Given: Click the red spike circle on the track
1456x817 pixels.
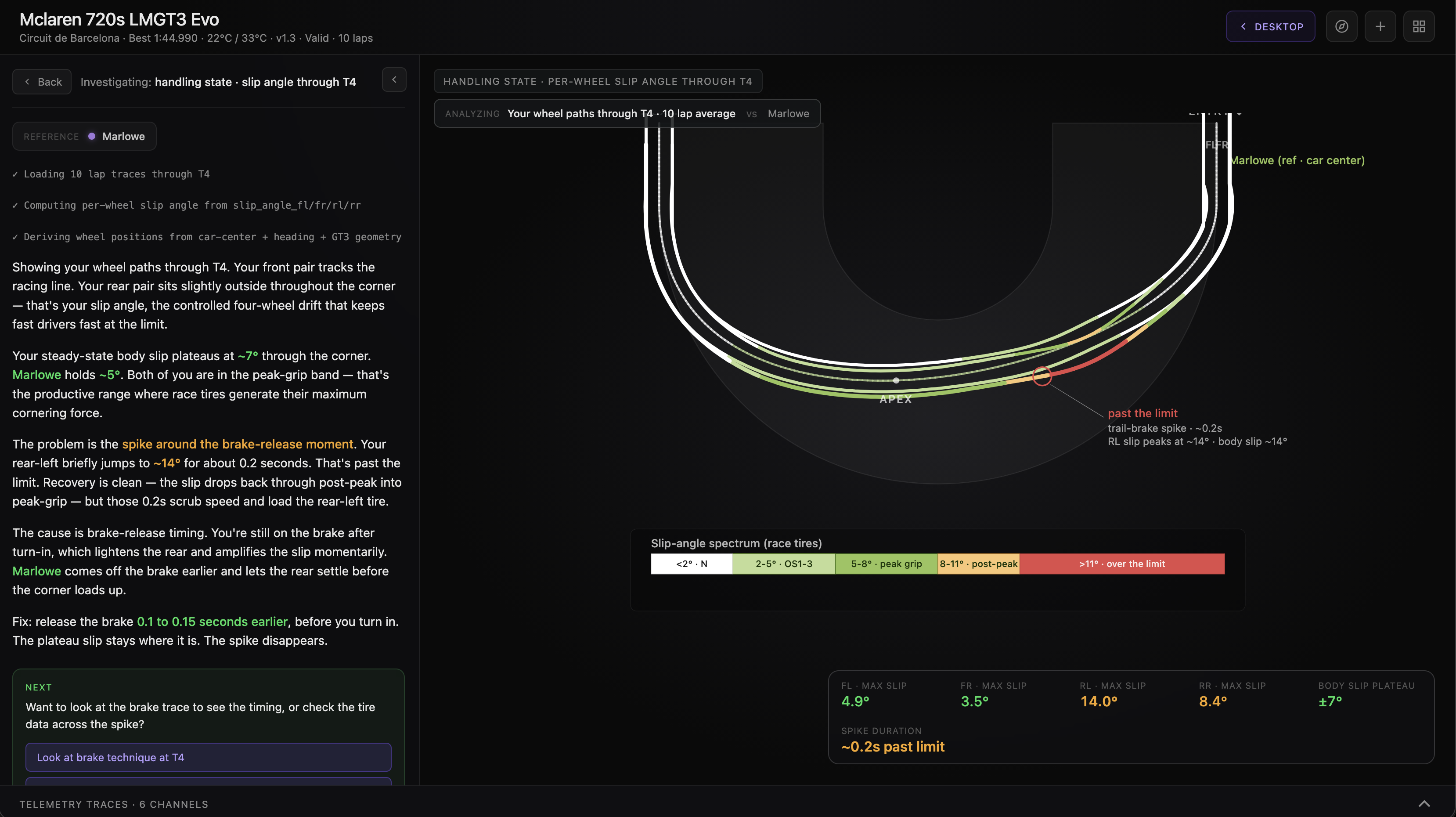Looking at the screenshot, I should (1042, 376).
